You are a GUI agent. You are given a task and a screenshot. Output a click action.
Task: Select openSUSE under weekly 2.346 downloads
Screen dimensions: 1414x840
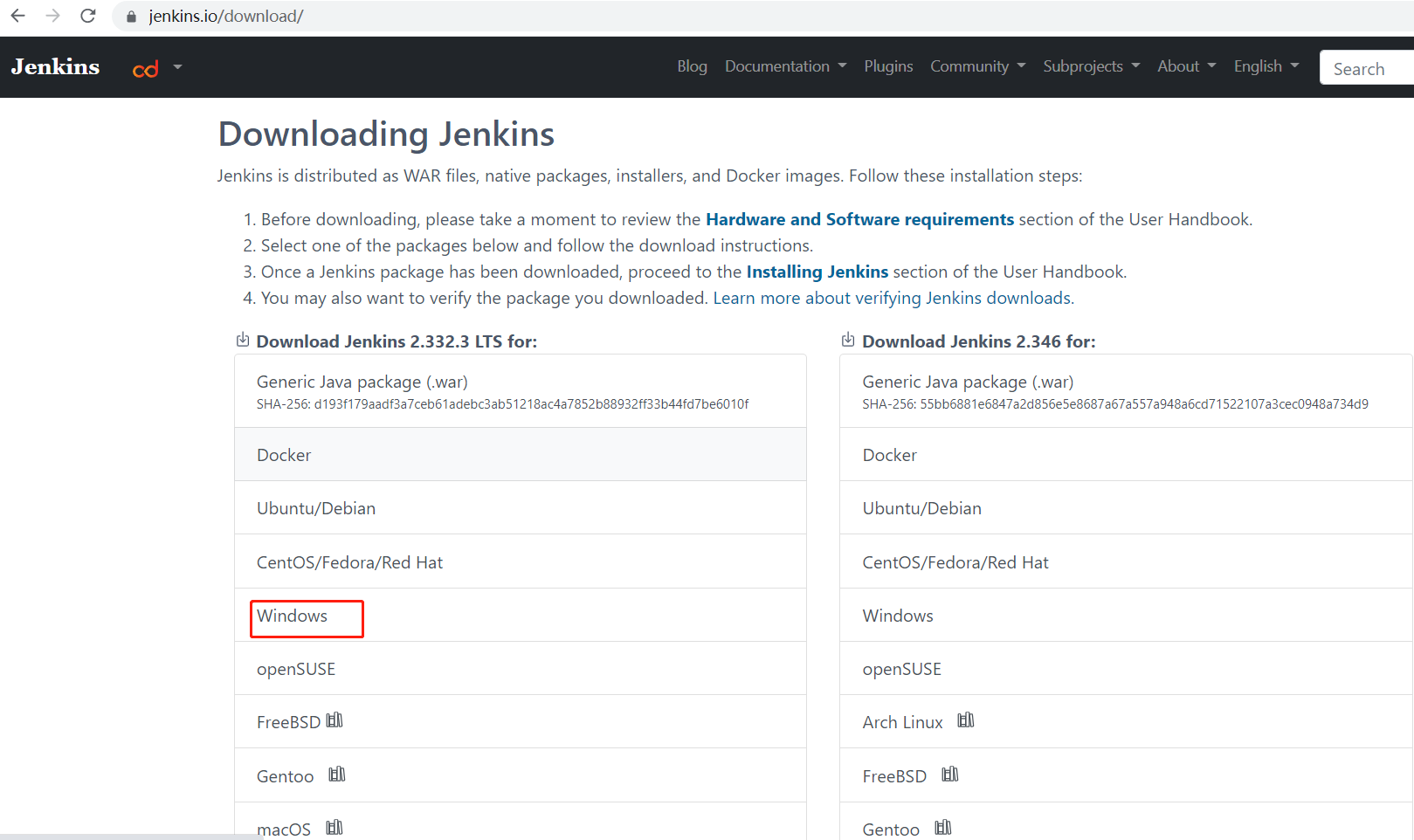[x=1127, y=669]
